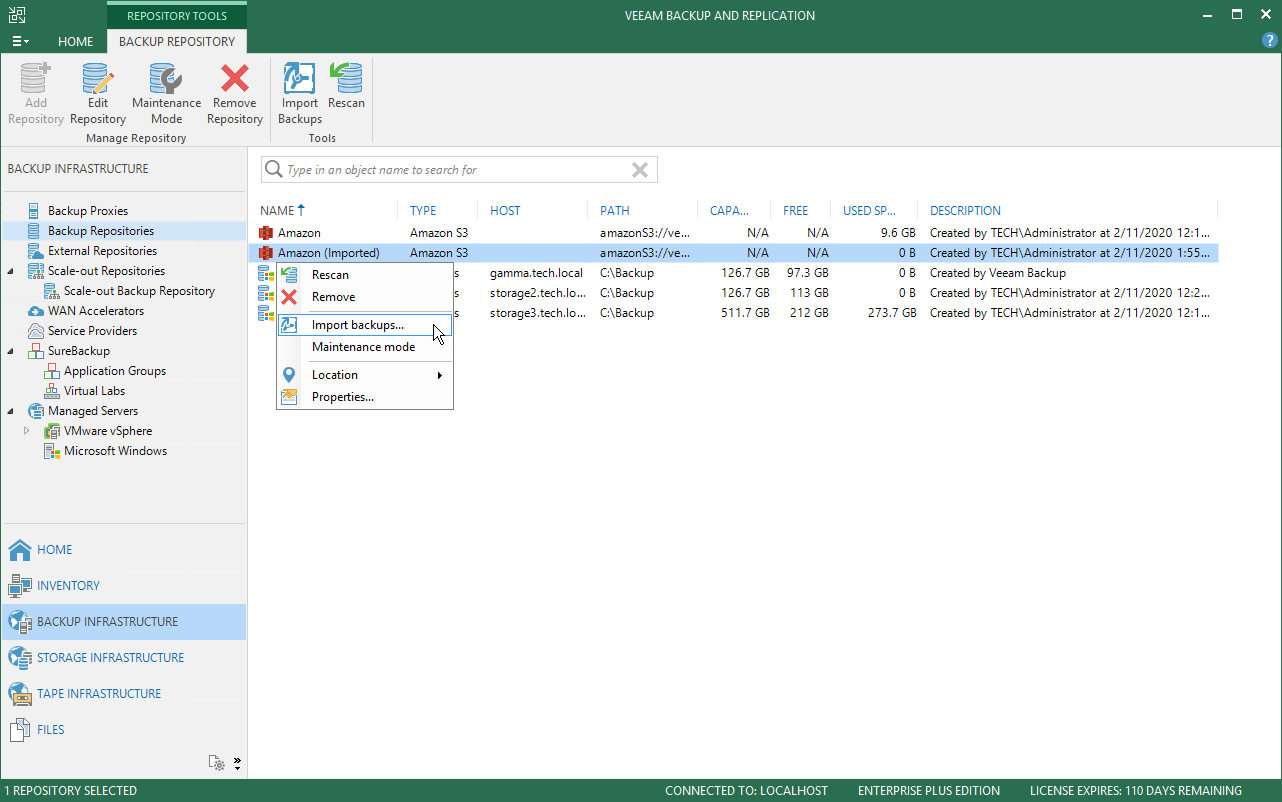1282x802 pixels.
Task: Click CONNECTED TO: LOCALHOST in status bar
Action: [x=746, y=791]
